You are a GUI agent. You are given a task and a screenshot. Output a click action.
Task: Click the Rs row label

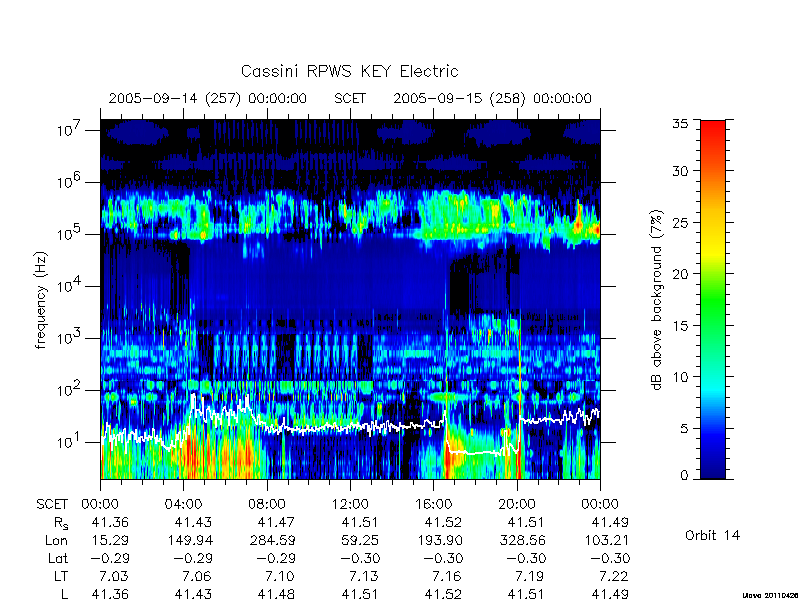pos(61,523)
